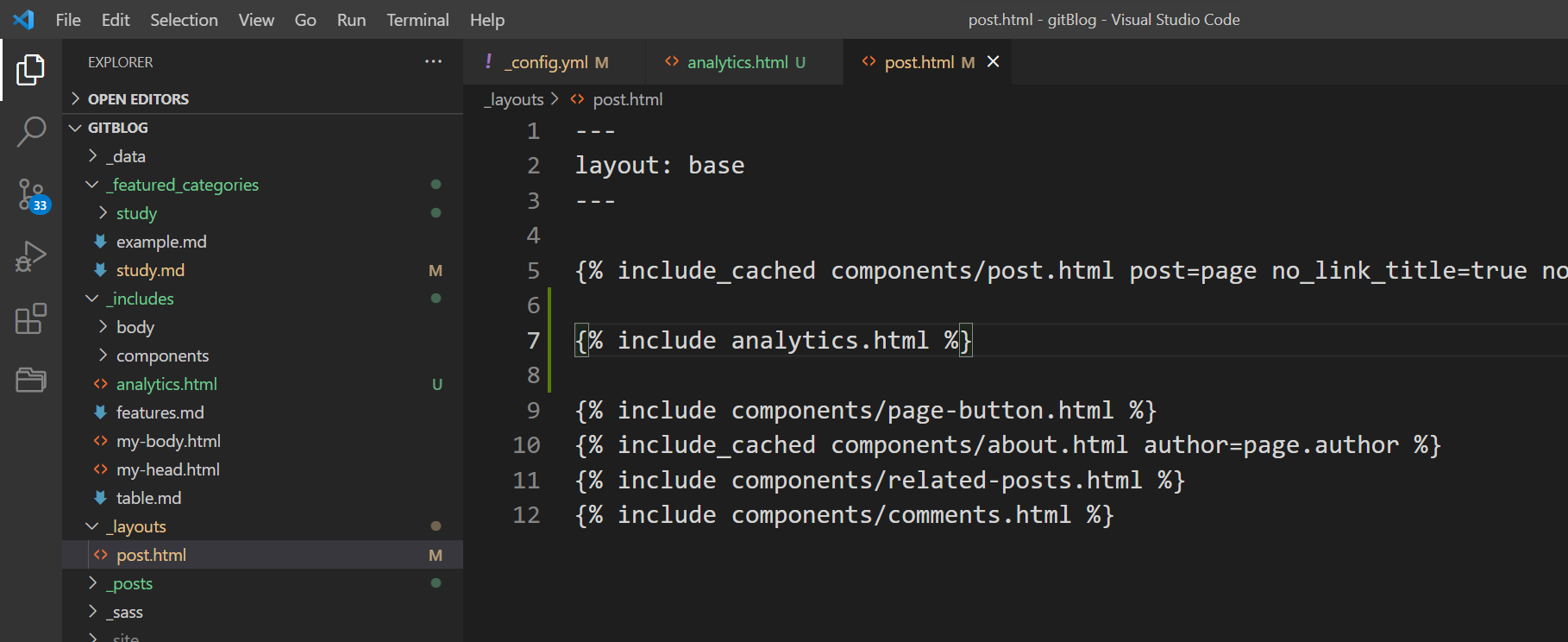
Task: Click the markdown icon of example.md
Action: coord(101,242)
